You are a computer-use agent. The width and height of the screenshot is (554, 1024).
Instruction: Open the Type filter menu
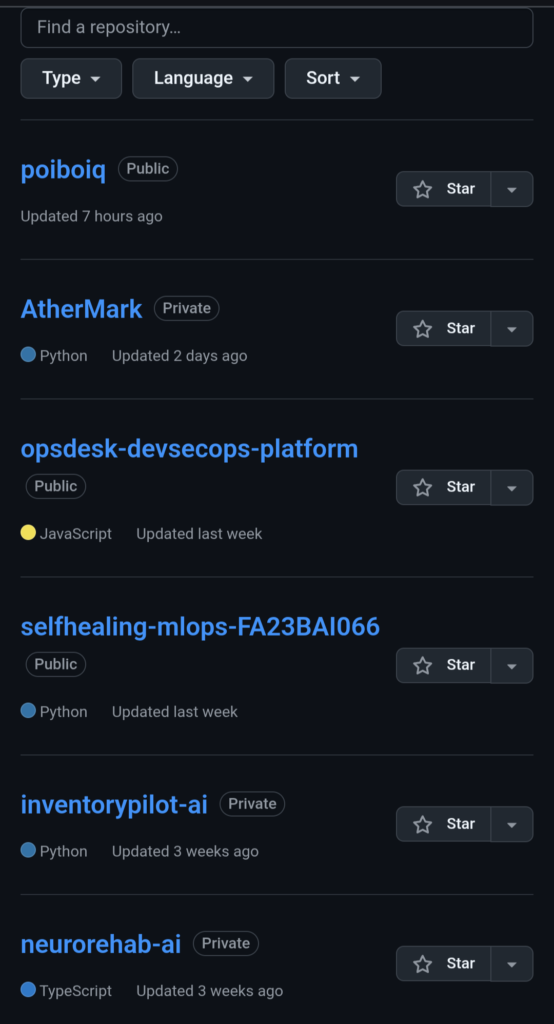(x=71, y=78)
